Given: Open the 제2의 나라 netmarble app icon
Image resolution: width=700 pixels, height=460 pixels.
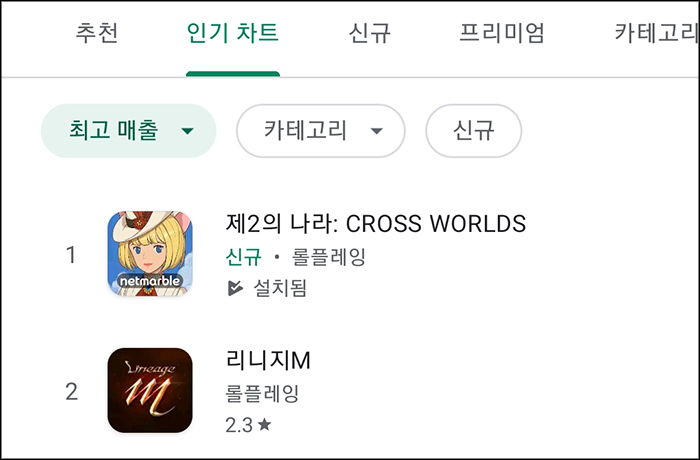Looking at the screenshot, I should pos(150,253).
